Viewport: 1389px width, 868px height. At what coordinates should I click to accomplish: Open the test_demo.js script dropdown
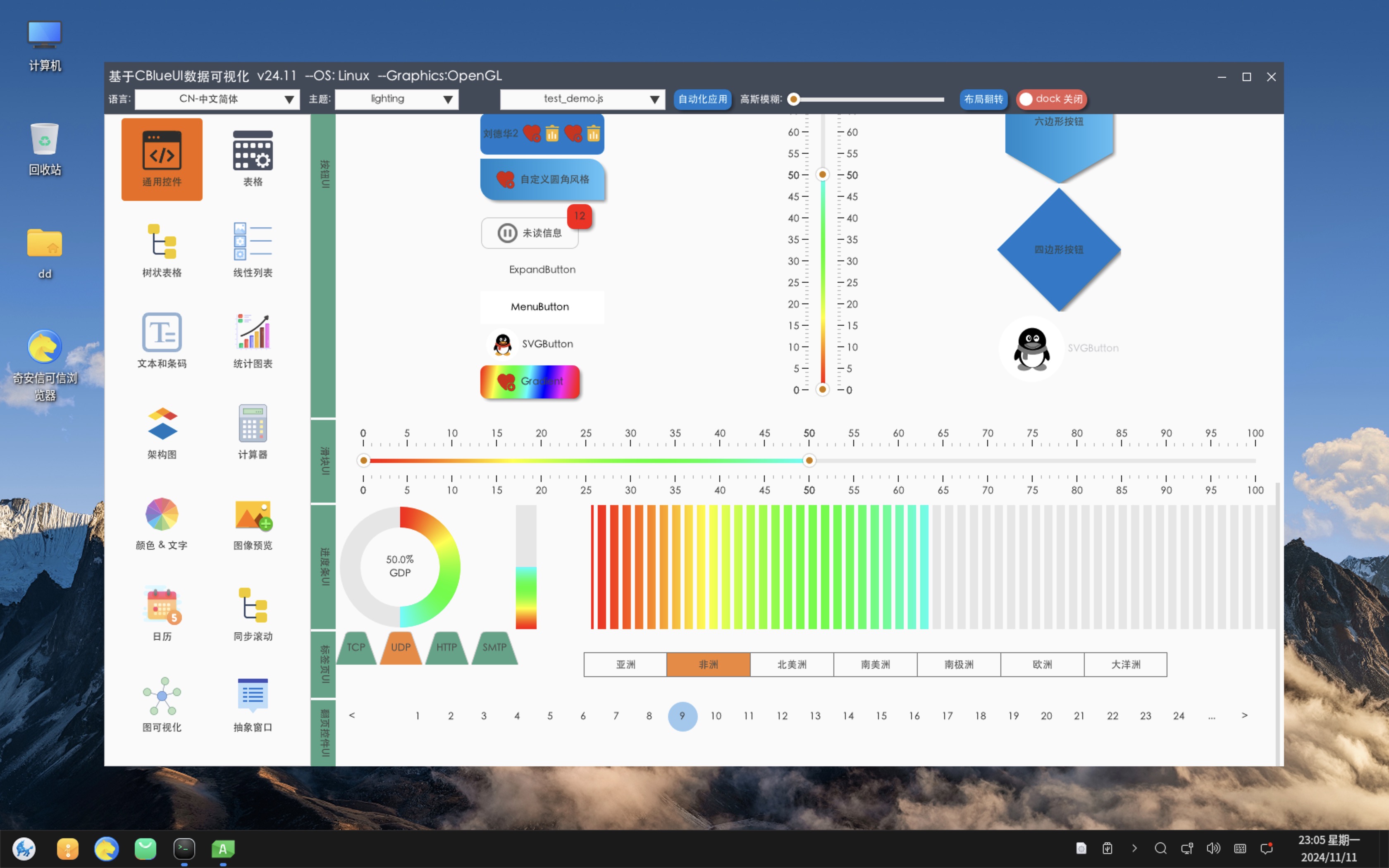[582, 99]
